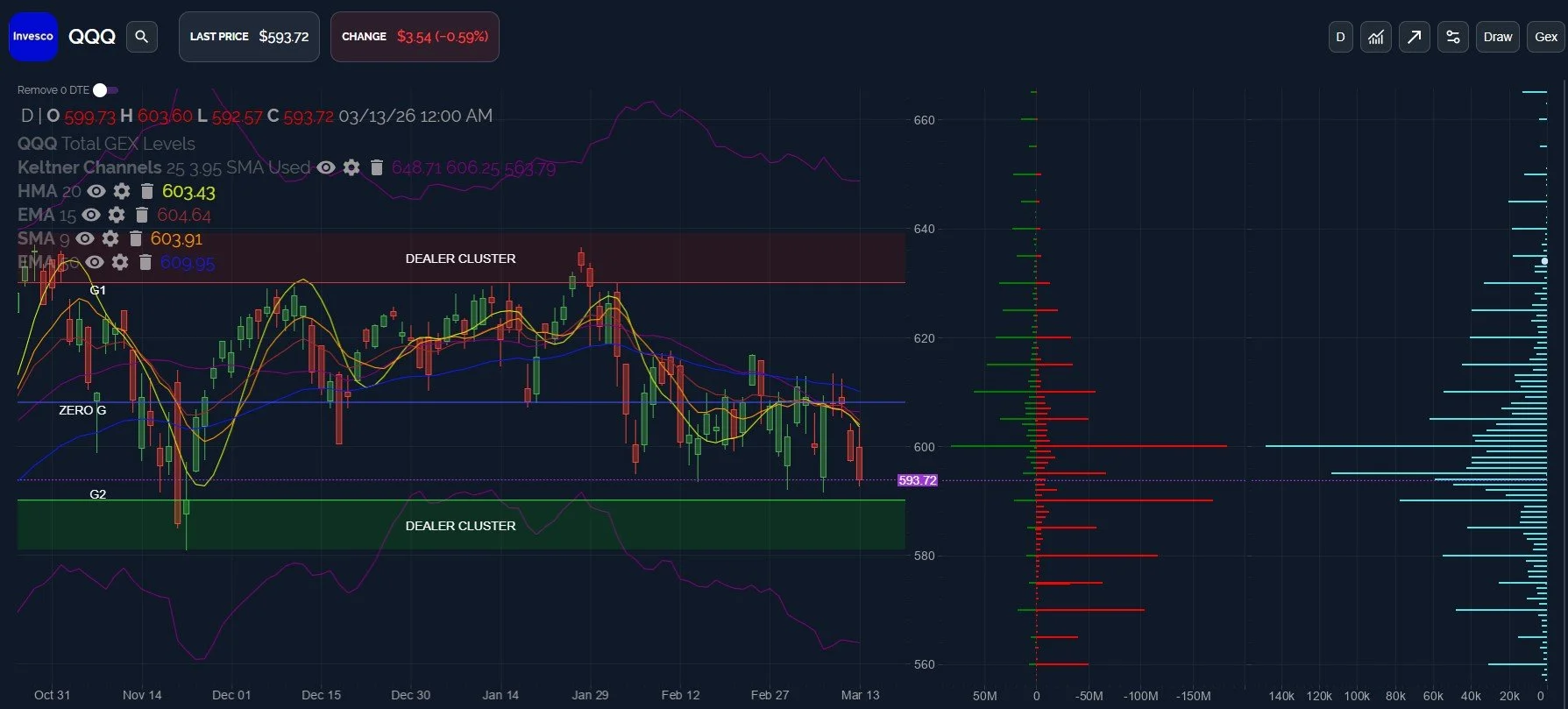Click the EMA 15 value 604.64

coord(184,215)
